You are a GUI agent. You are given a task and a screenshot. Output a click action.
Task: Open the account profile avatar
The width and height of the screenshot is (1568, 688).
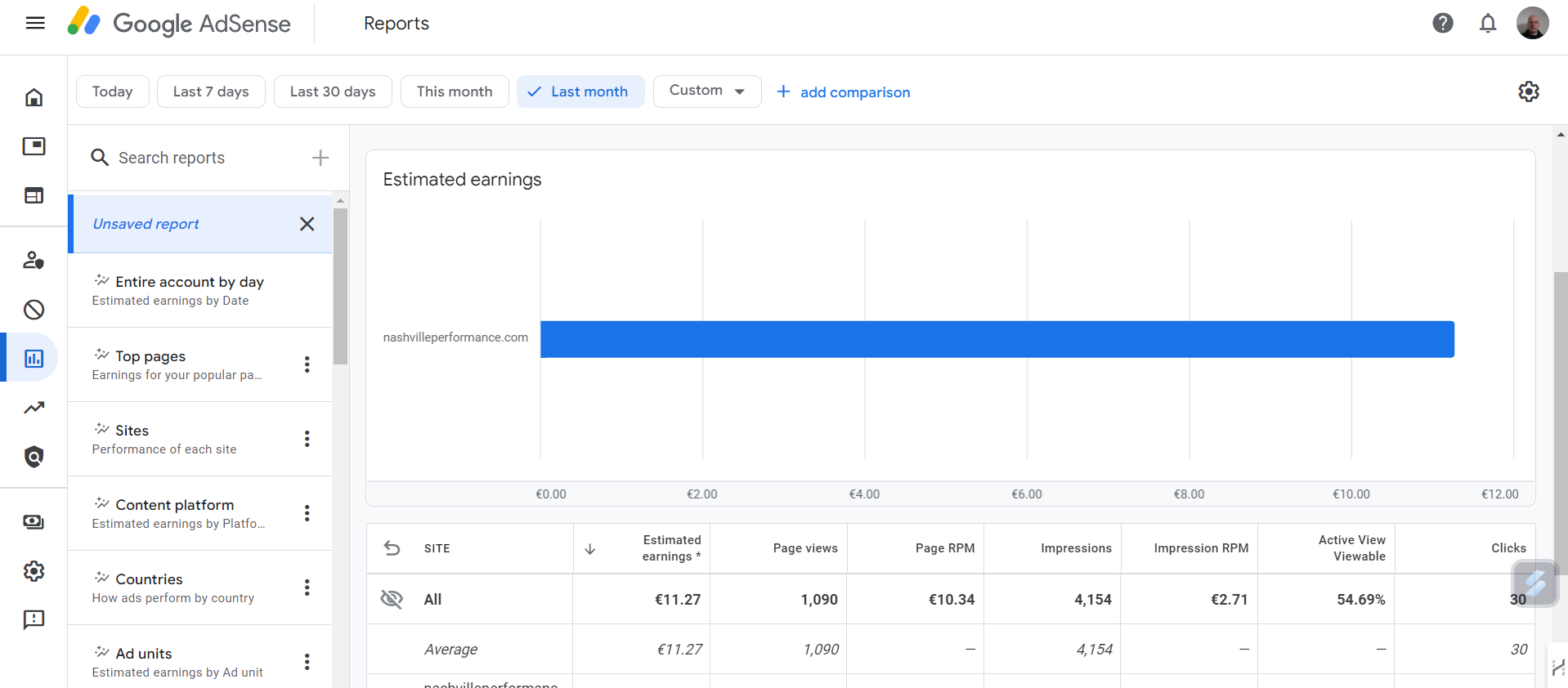tap(1532, 23)
